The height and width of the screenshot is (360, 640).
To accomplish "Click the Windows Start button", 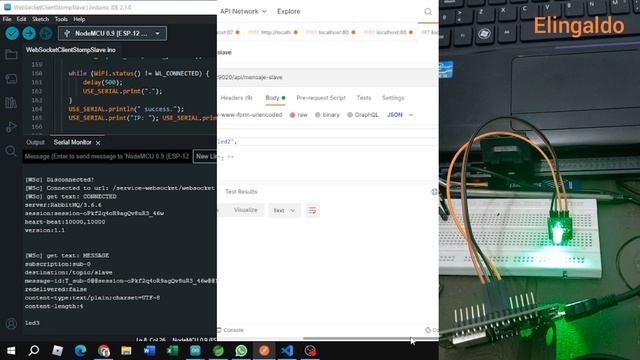I will coord(11,351).
